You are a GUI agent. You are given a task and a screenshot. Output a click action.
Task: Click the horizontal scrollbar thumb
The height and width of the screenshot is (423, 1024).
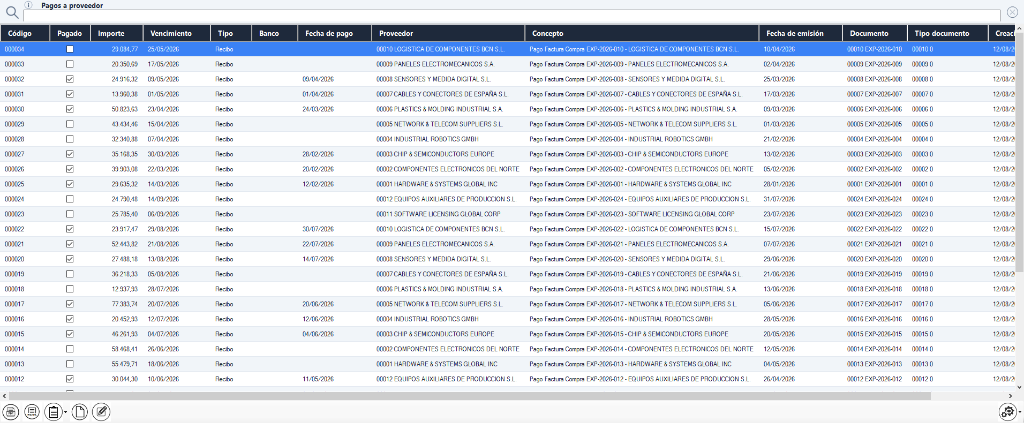click(x=469, y=396)
